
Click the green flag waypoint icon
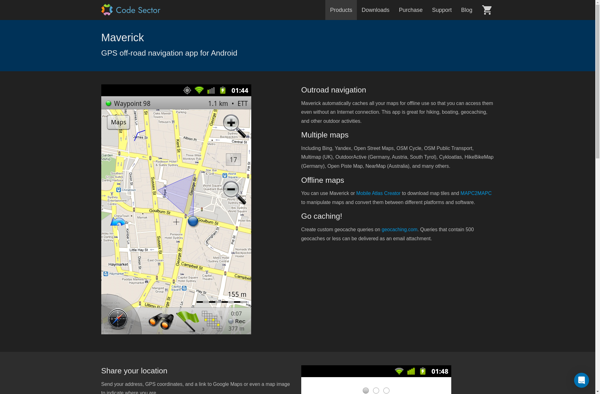click(188, 321)
